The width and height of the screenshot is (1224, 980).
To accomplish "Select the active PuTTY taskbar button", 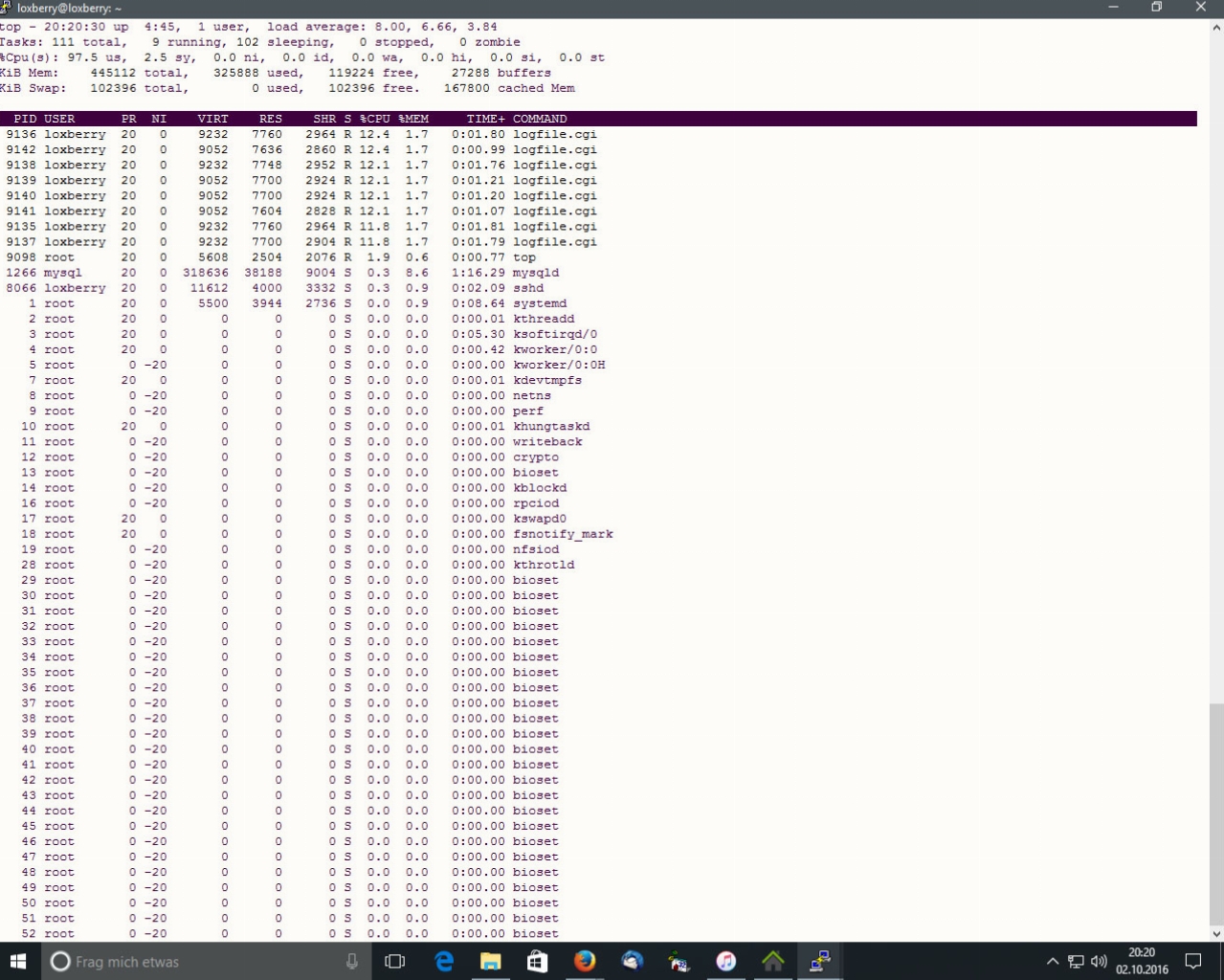I will pyautogui.click(x=819, y=961).
